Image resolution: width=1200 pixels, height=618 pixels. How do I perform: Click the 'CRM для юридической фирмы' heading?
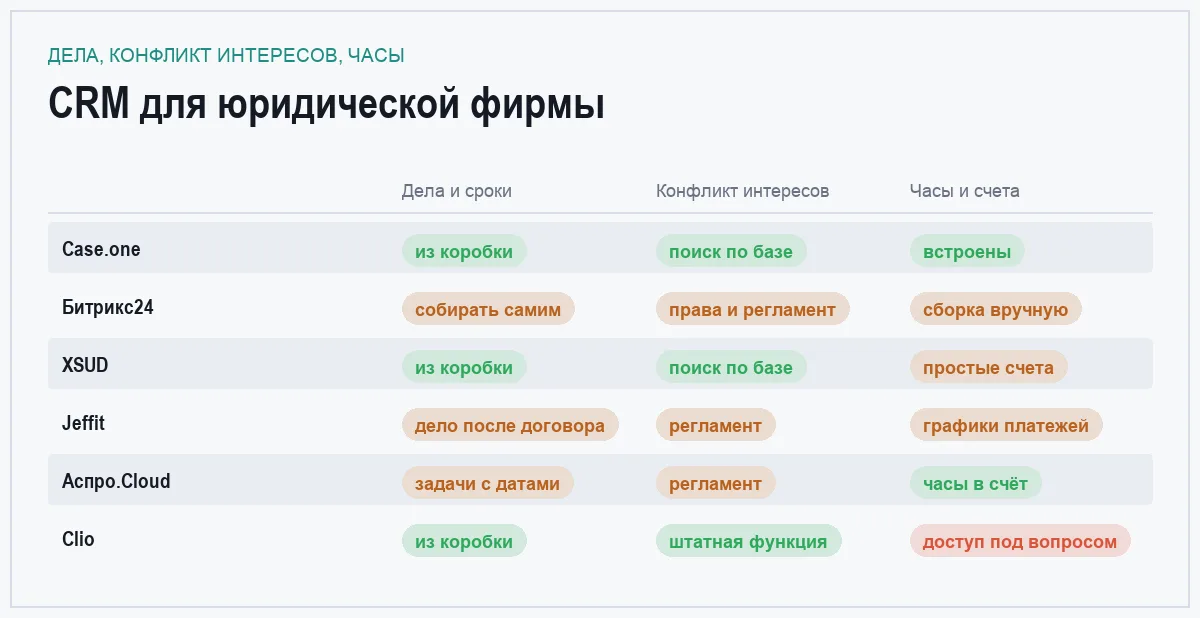(x=326, y=104)
